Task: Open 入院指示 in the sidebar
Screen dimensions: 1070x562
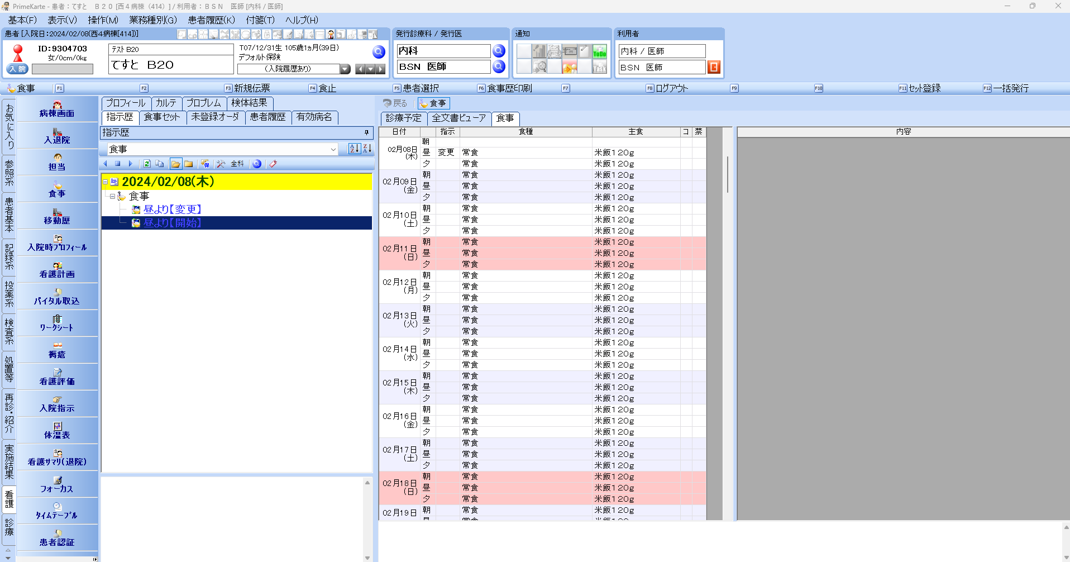Action: [57, 404]
